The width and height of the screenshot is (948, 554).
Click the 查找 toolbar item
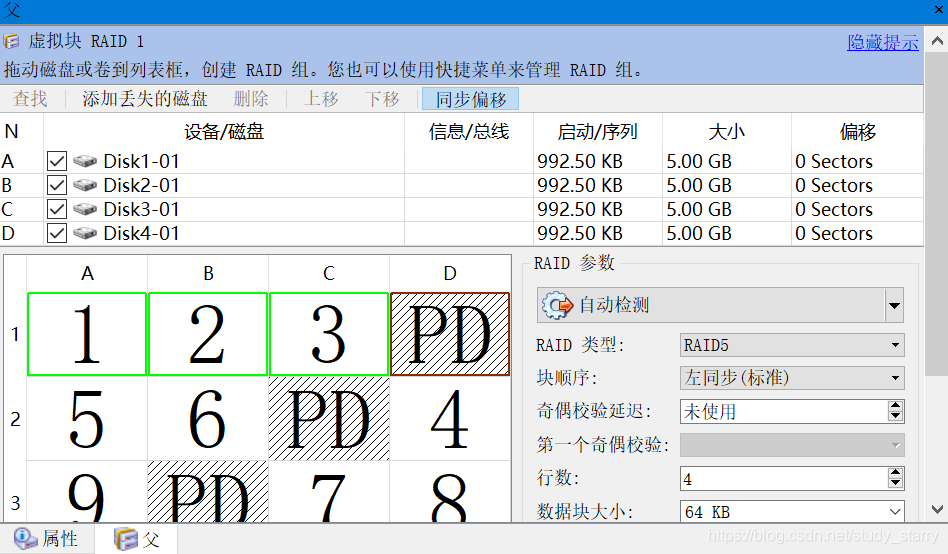coord(30,99)
